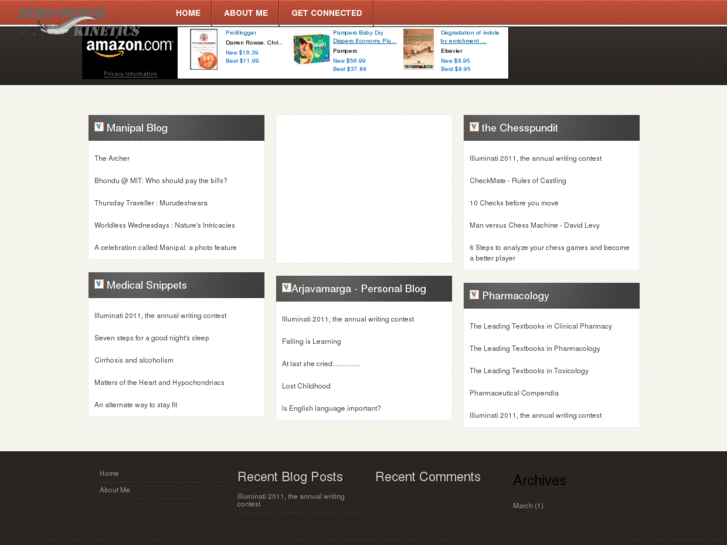Click the footer About Me link
The width and height of the screenshot is (727, 545).
(115, 490)
